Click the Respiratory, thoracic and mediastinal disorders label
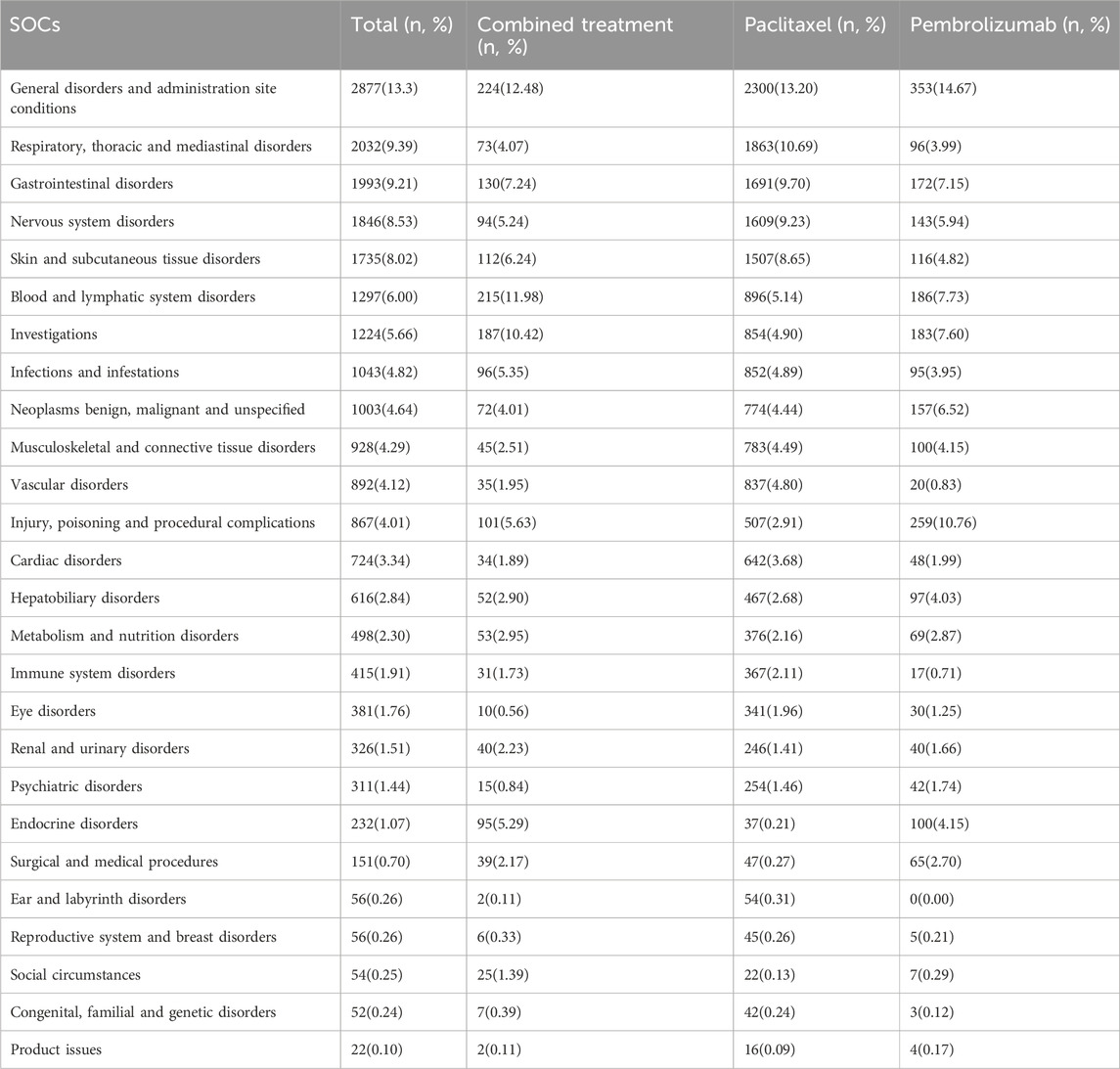This screenshot has width=1120, height=1069. pyautogui.click(x=160, y=147)
